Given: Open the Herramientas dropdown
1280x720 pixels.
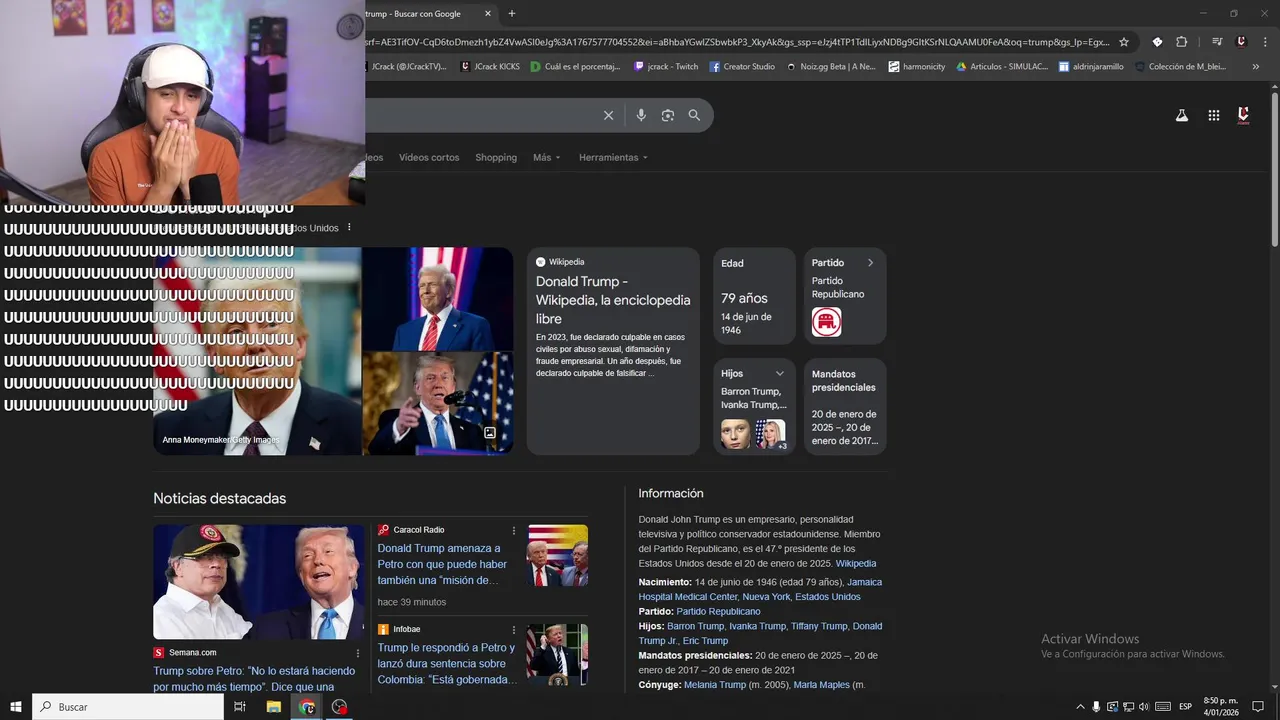Looking at the screenshot, I should coord(613,158).
